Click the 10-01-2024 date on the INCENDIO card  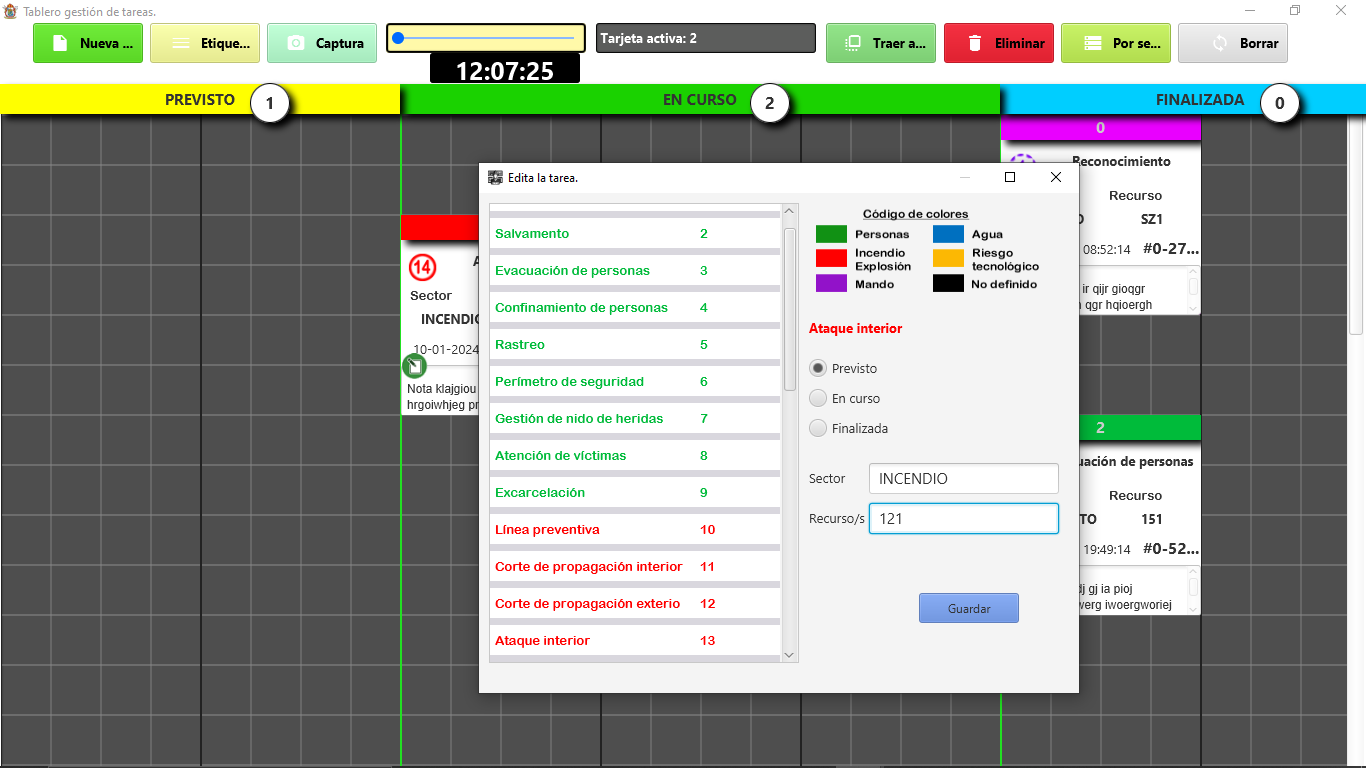(x=446, y=350)
